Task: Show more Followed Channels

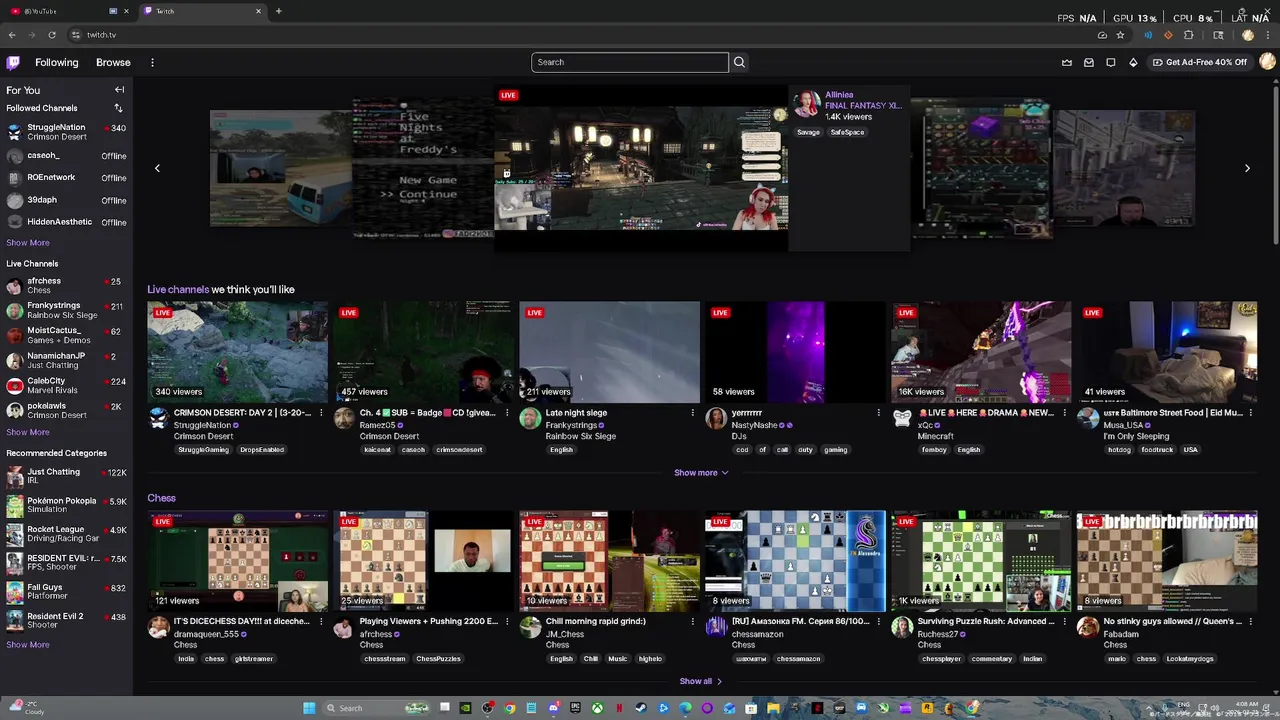Action: tap(28, 243)
